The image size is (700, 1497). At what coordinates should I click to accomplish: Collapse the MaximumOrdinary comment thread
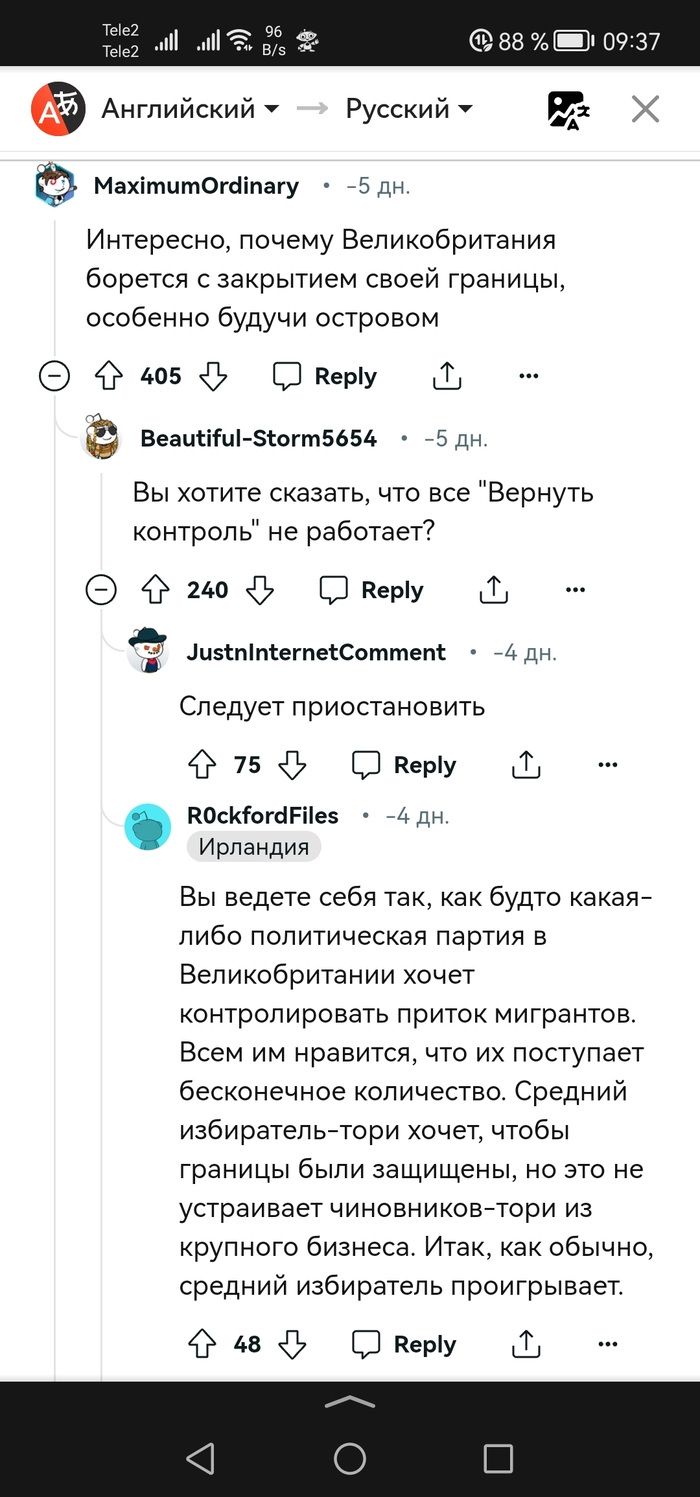pyautogui.click(x=54, y=377)
